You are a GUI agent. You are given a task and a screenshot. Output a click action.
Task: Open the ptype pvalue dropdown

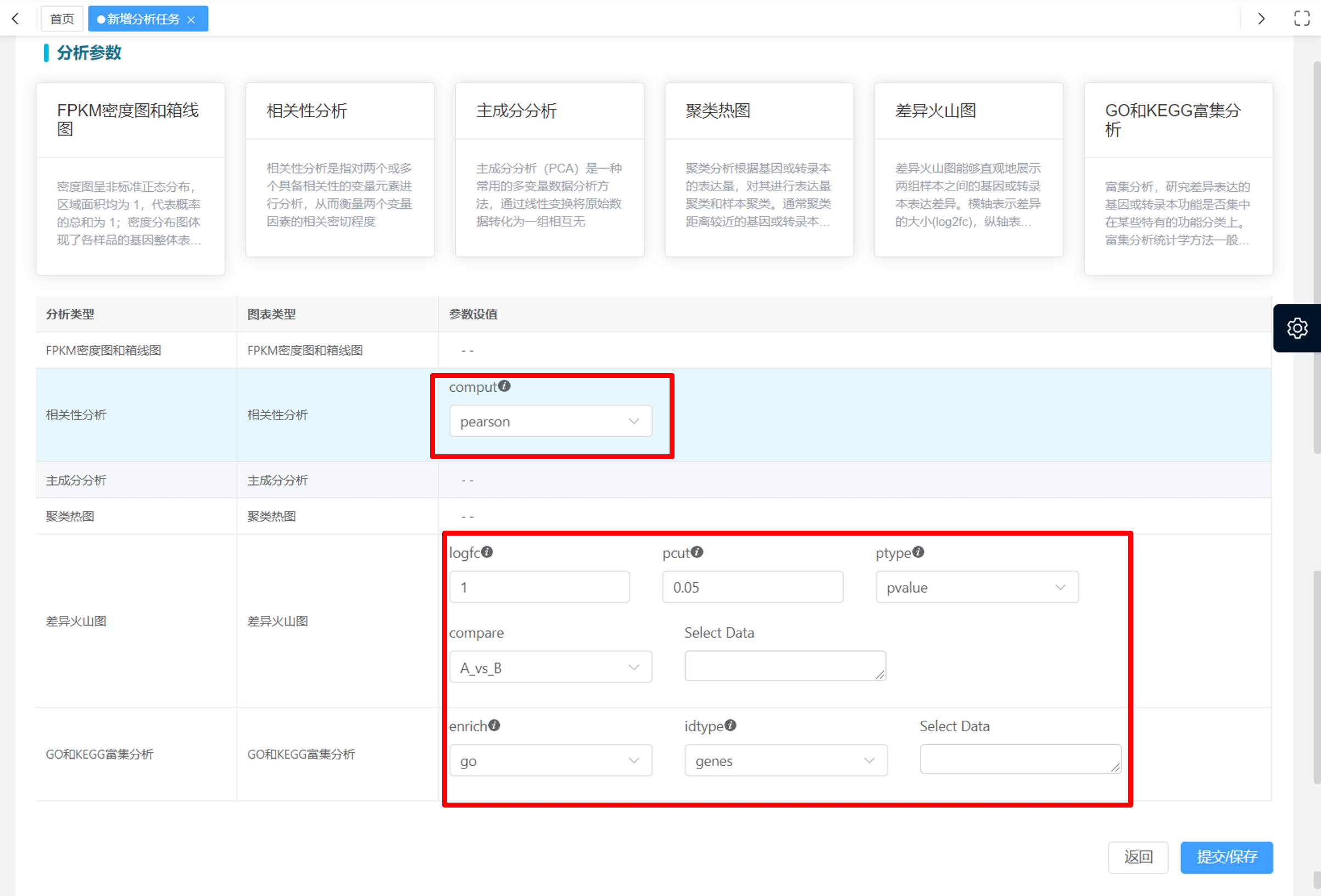point(977,587)
